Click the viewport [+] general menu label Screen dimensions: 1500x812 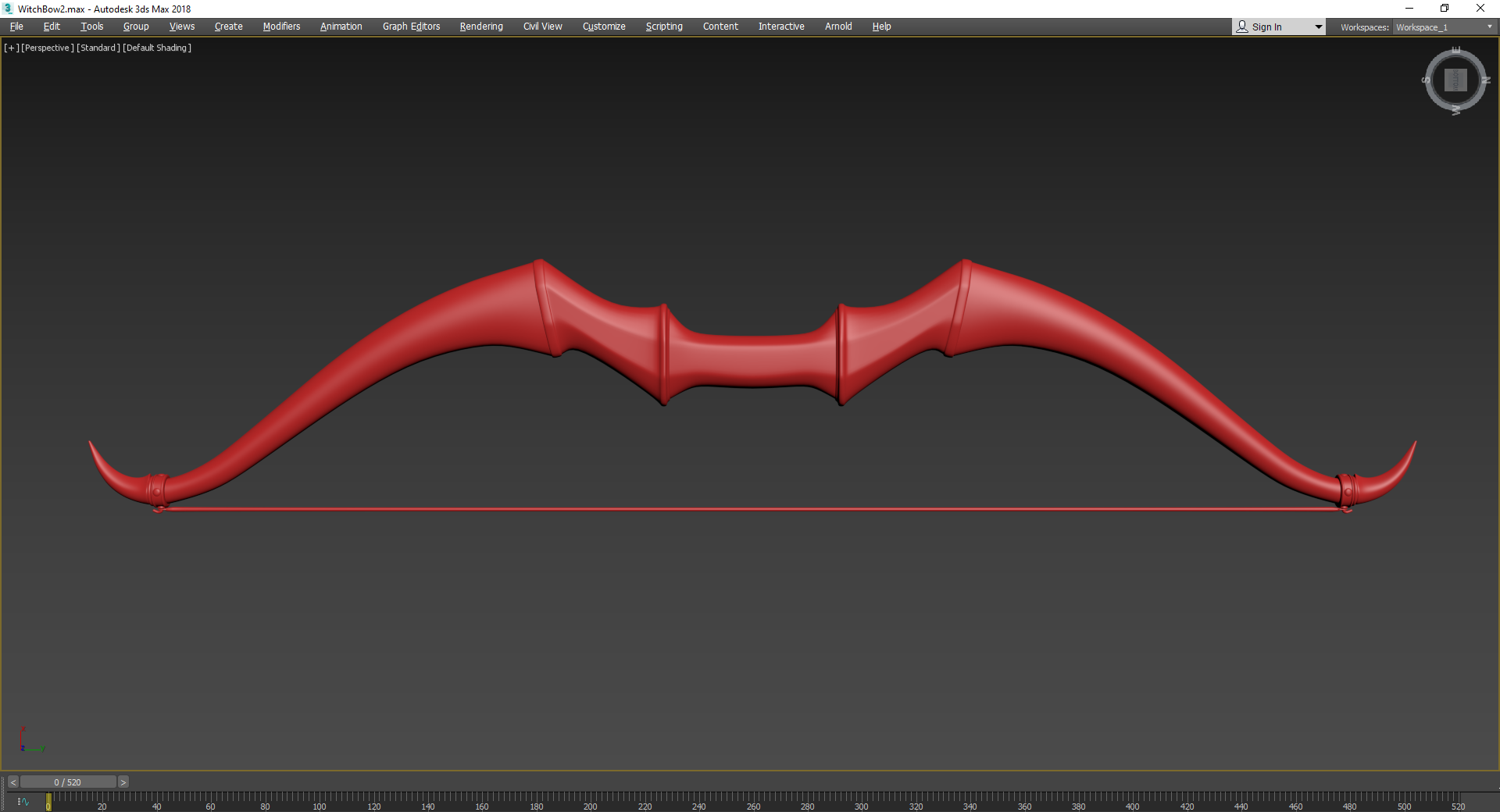[x=12, y=48]
